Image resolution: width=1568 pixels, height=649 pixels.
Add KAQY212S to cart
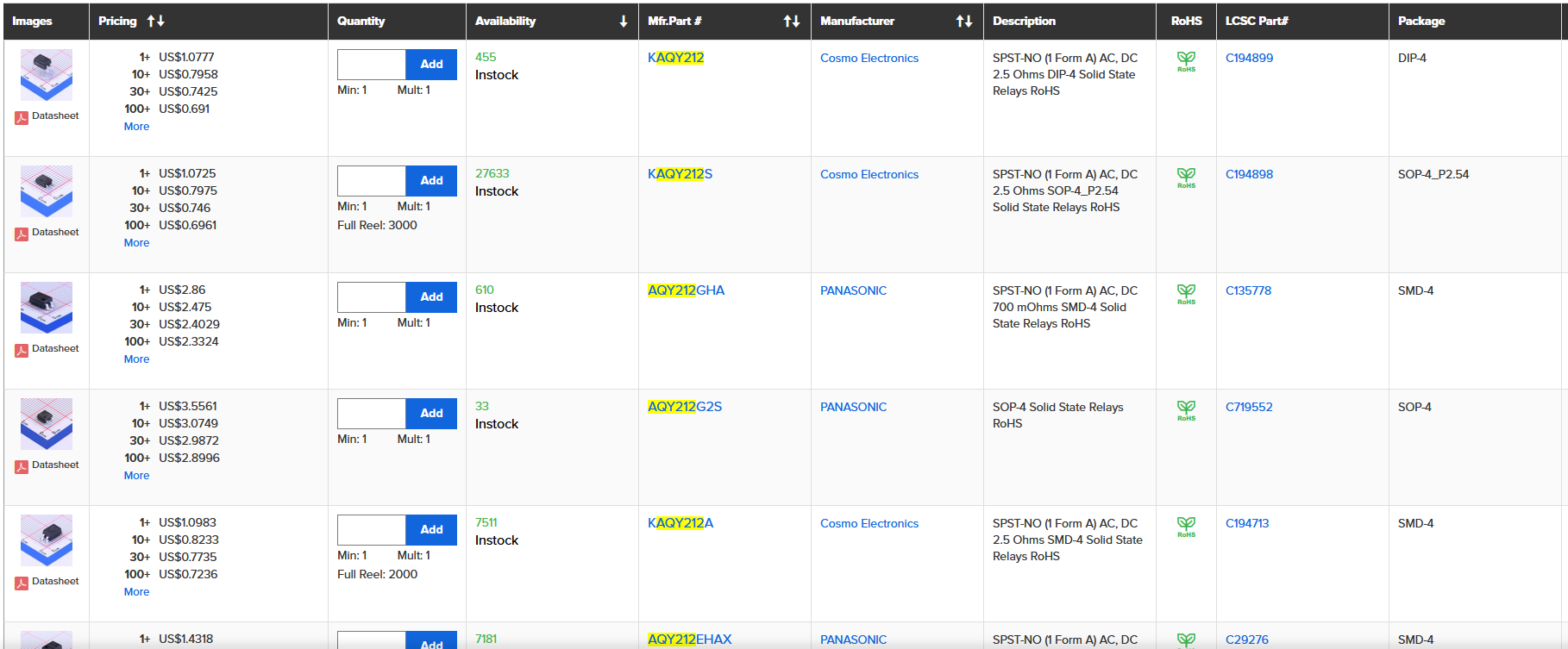click(431, 181)
